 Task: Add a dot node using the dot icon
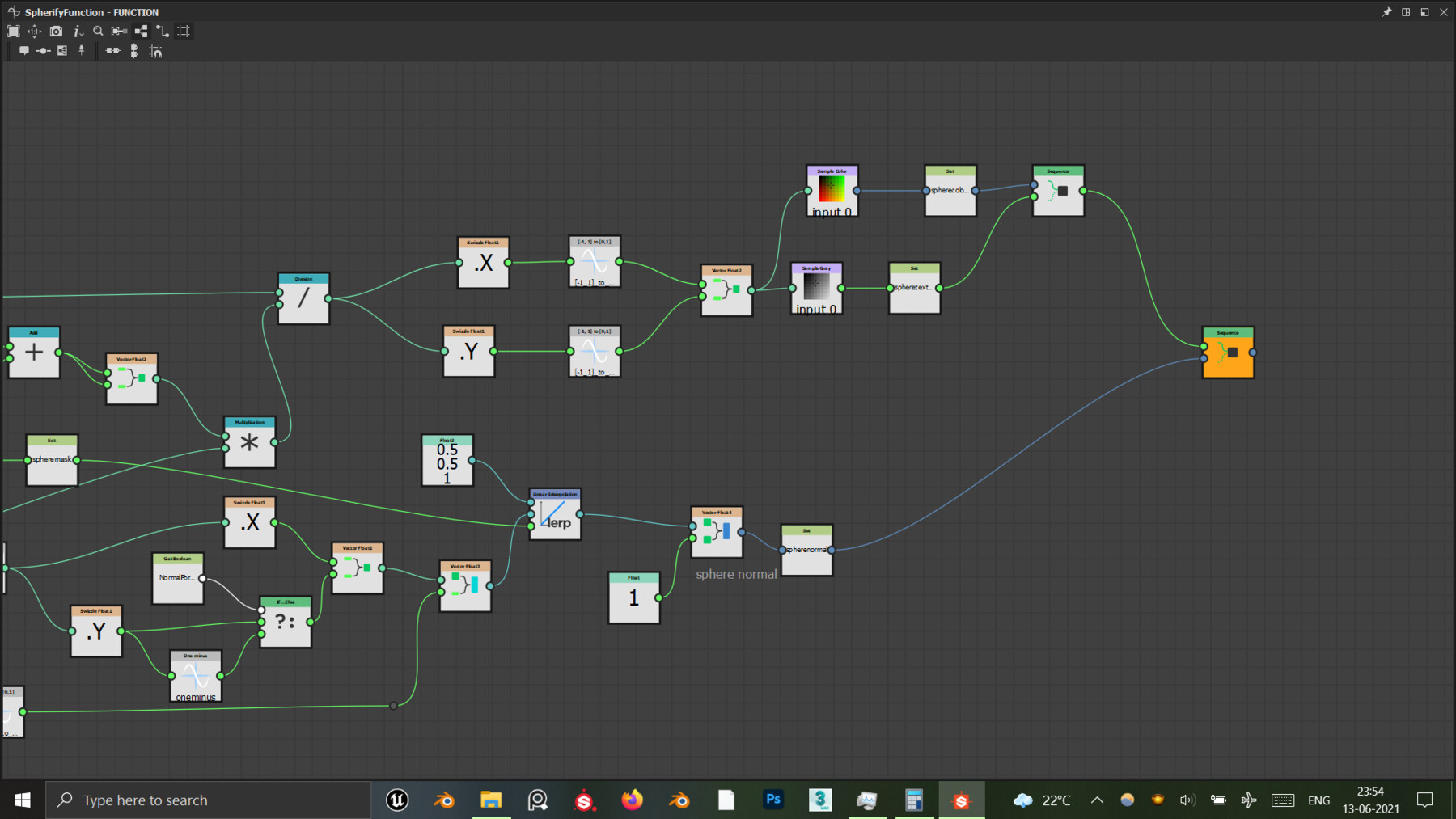43,50
